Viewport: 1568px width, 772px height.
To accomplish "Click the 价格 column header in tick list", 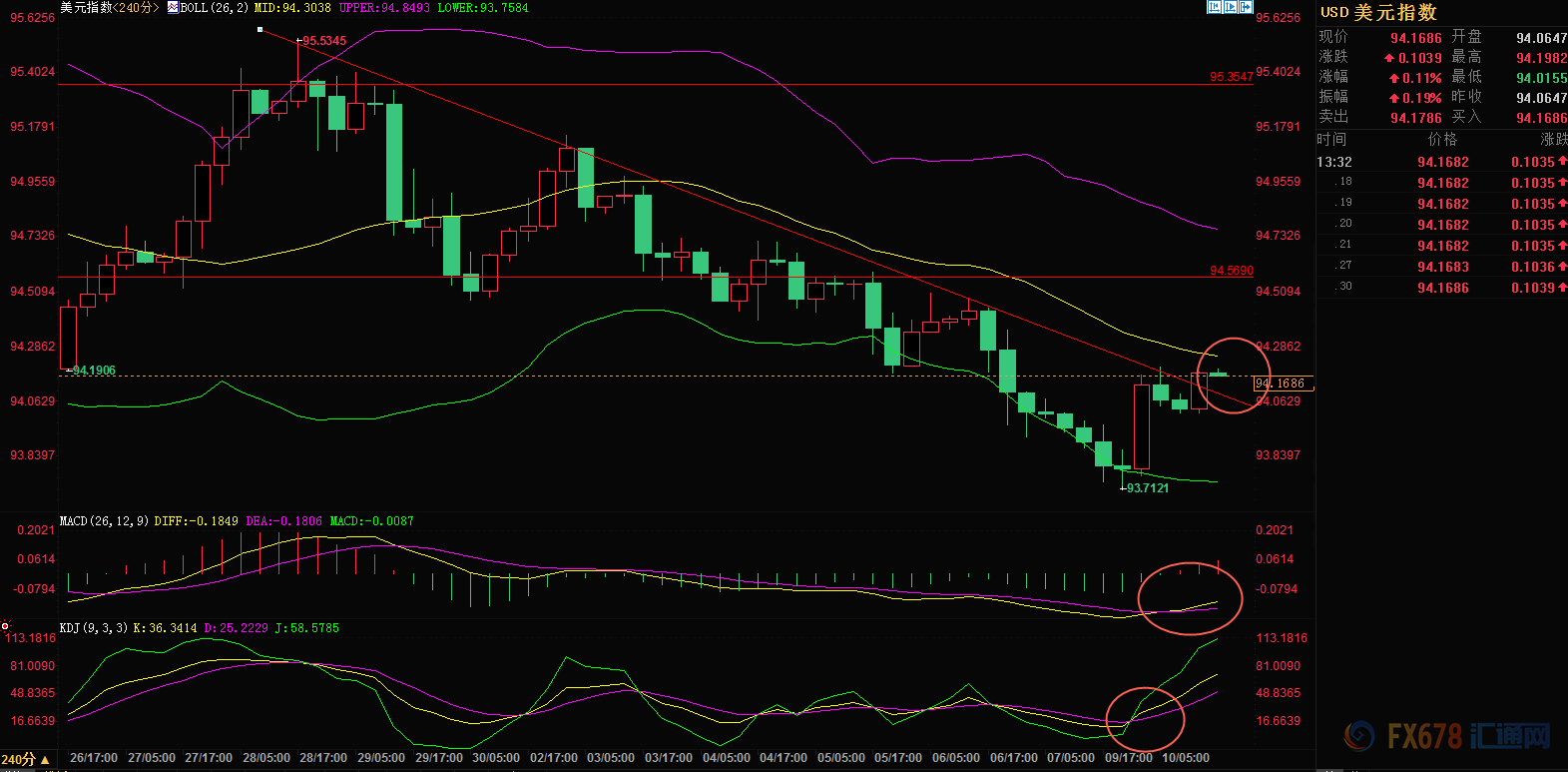I will pyautogui.click(x=1442, y=140).
